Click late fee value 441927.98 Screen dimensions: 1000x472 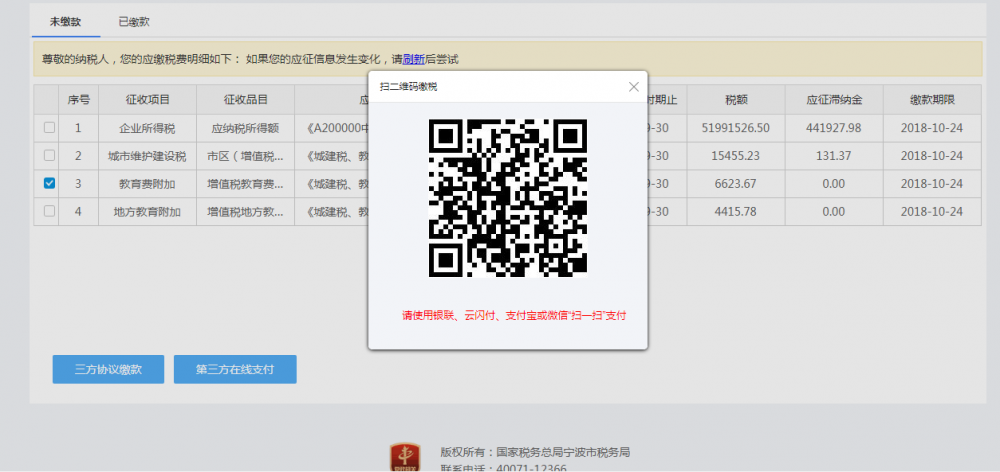(834, 128)
